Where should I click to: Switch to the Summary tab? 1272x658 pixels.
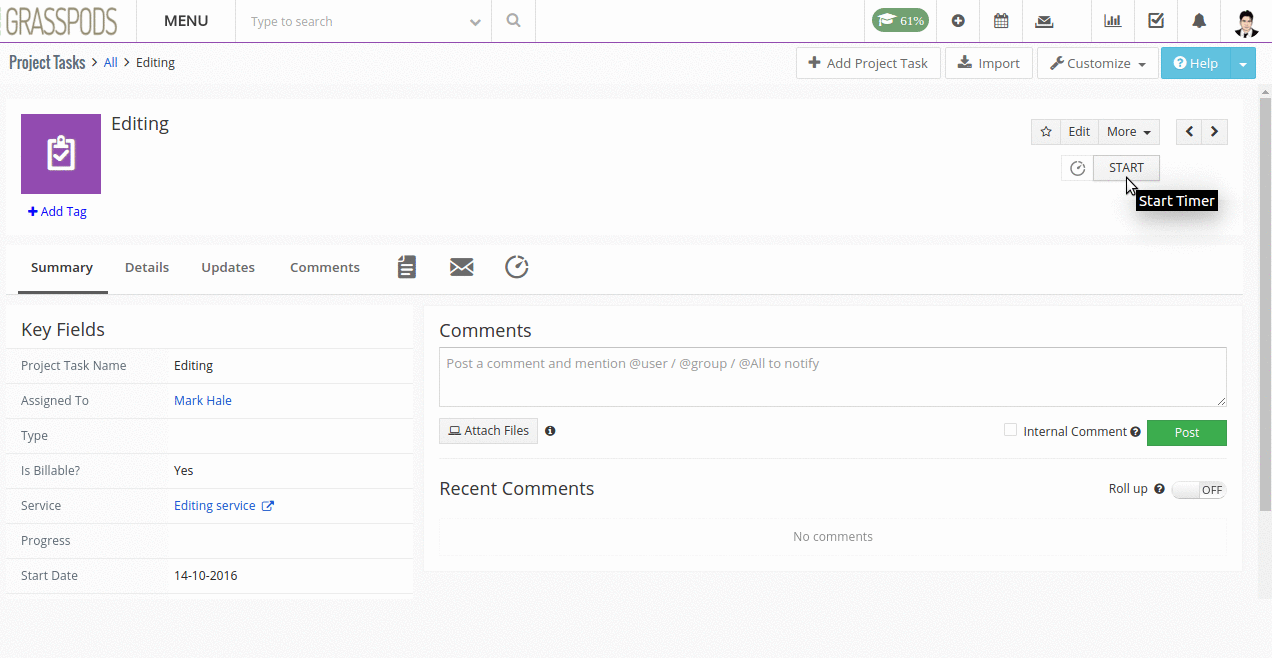pyautogui.click(x=62, y=267)
